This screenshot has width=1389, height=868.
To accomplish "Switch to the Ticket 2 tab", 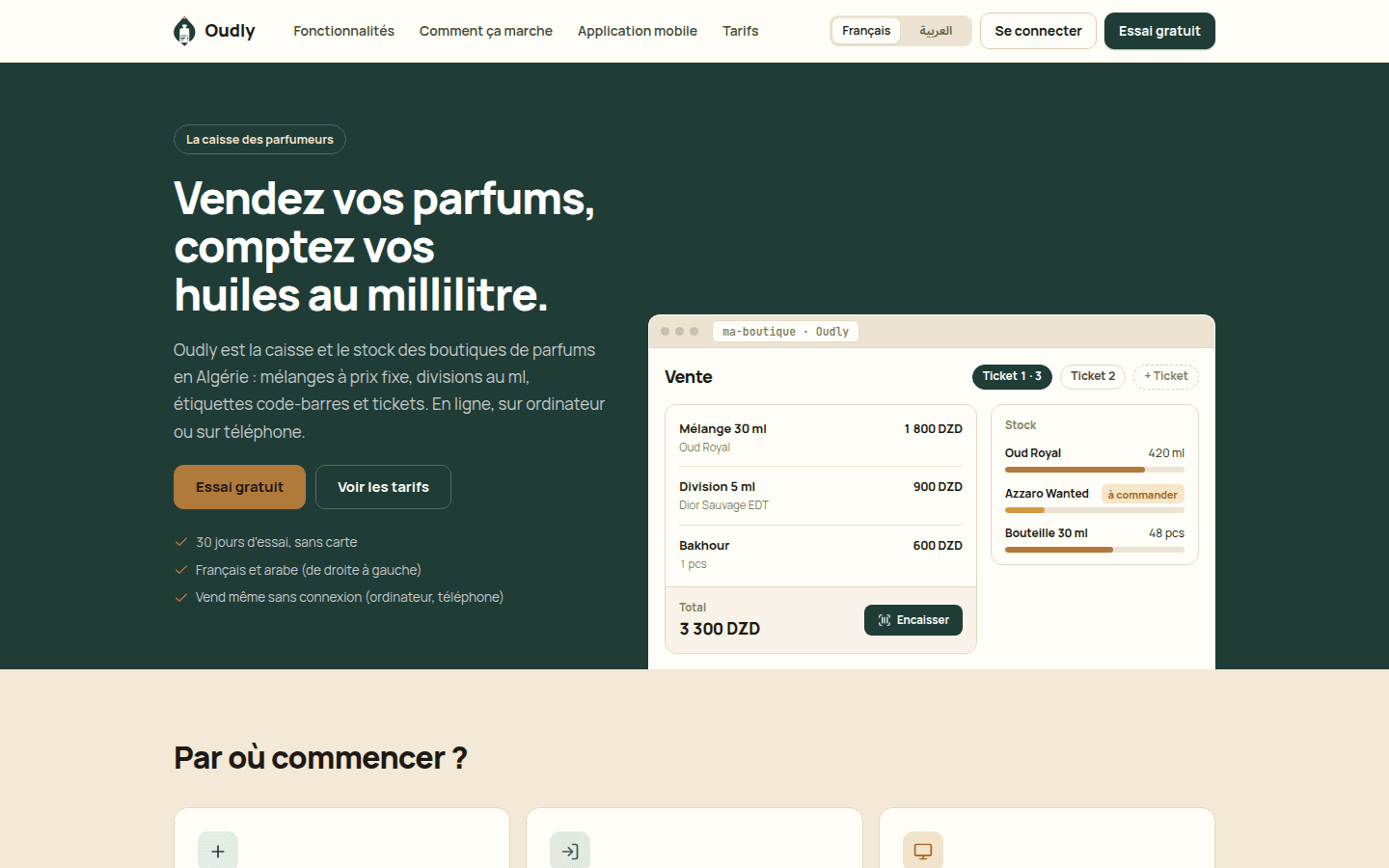I will (1093, 376).
